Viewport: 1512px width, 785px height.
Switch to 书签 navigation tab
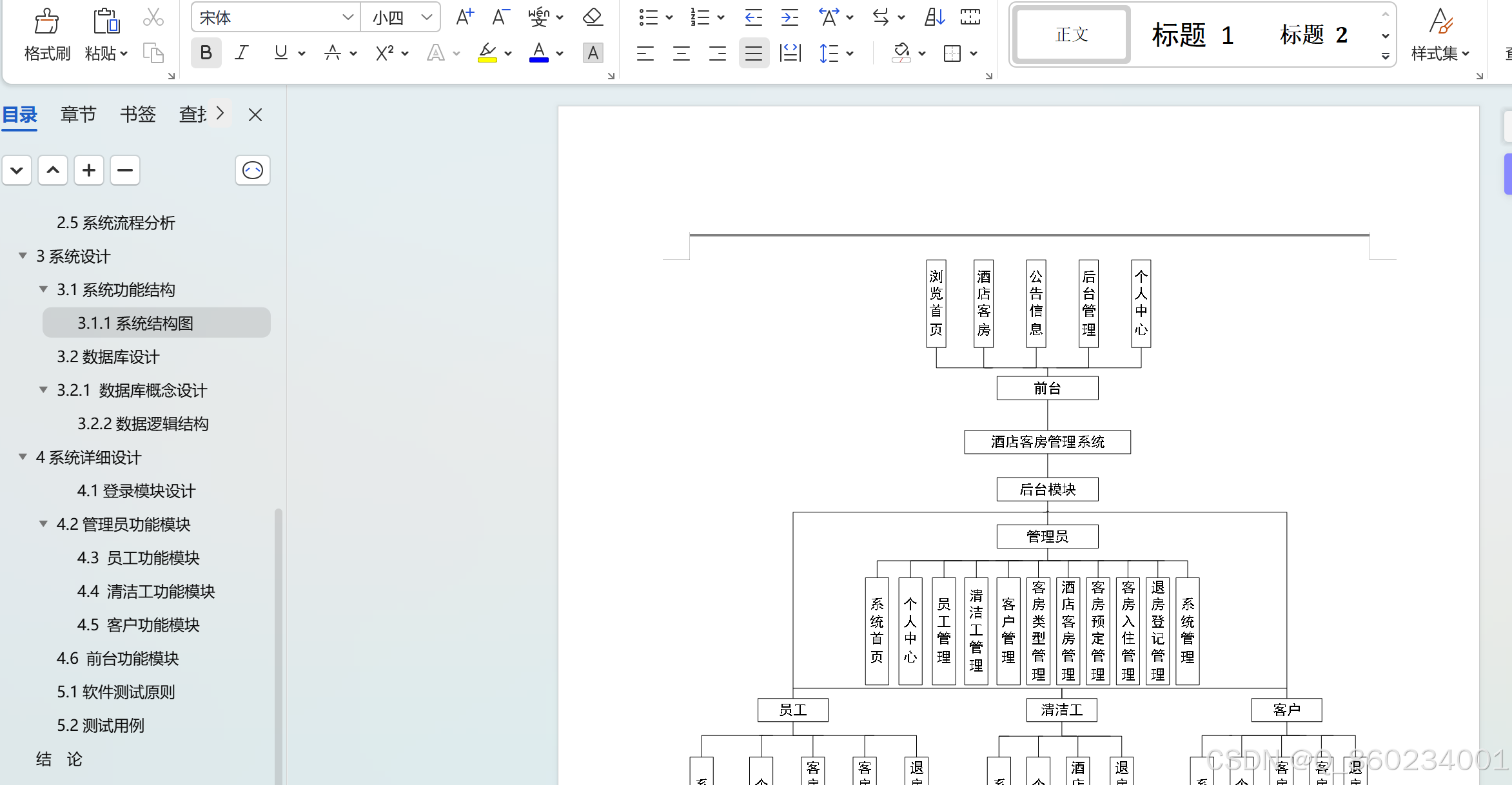point(137,115)
